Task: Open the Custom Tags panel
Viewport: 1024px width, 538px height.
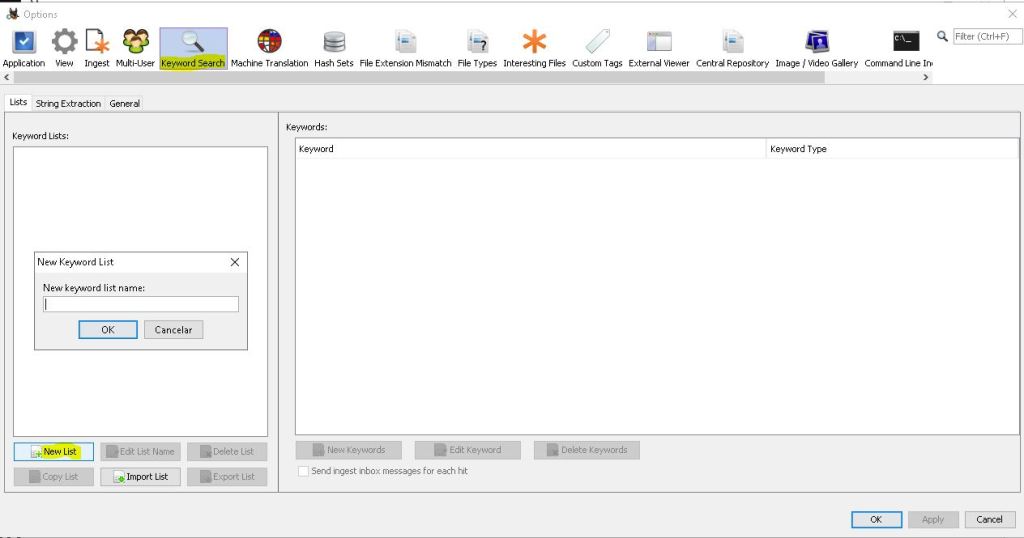Action: click(597, 48)
